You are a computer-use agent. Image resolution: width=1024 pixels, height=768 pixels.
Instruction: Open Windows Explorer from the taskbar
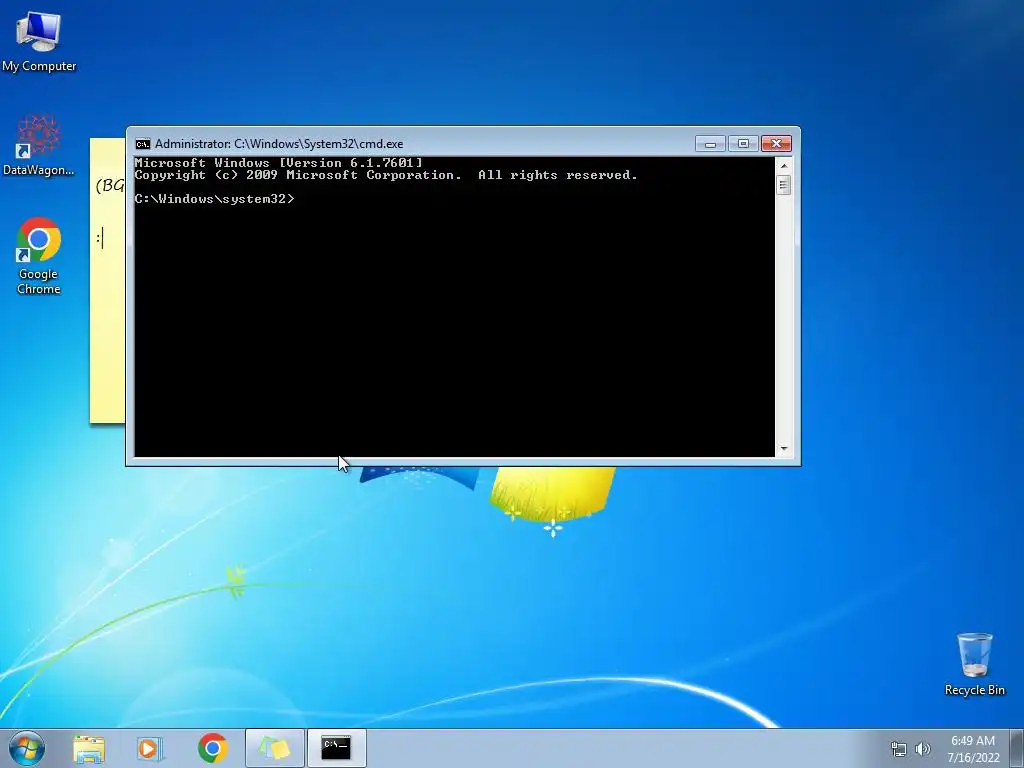[x=89, y=748]
